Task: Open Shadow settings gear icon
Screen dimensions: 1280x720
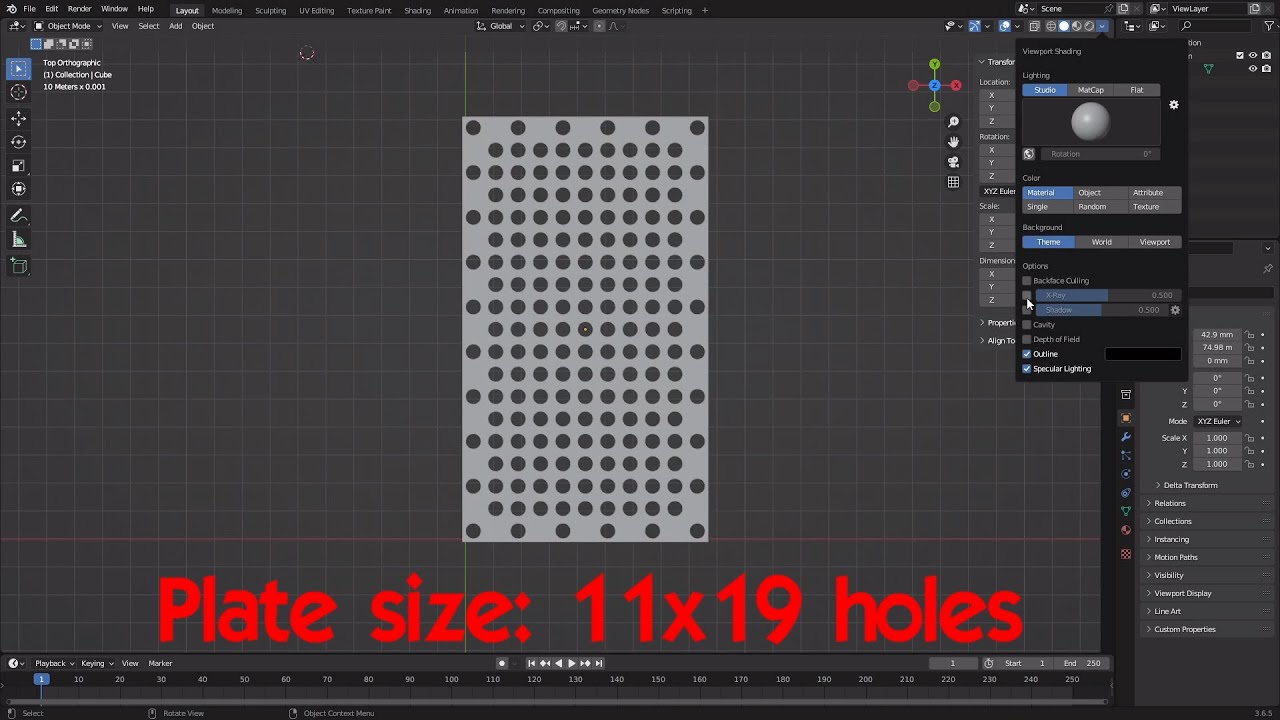Action: click(1175, 310)
